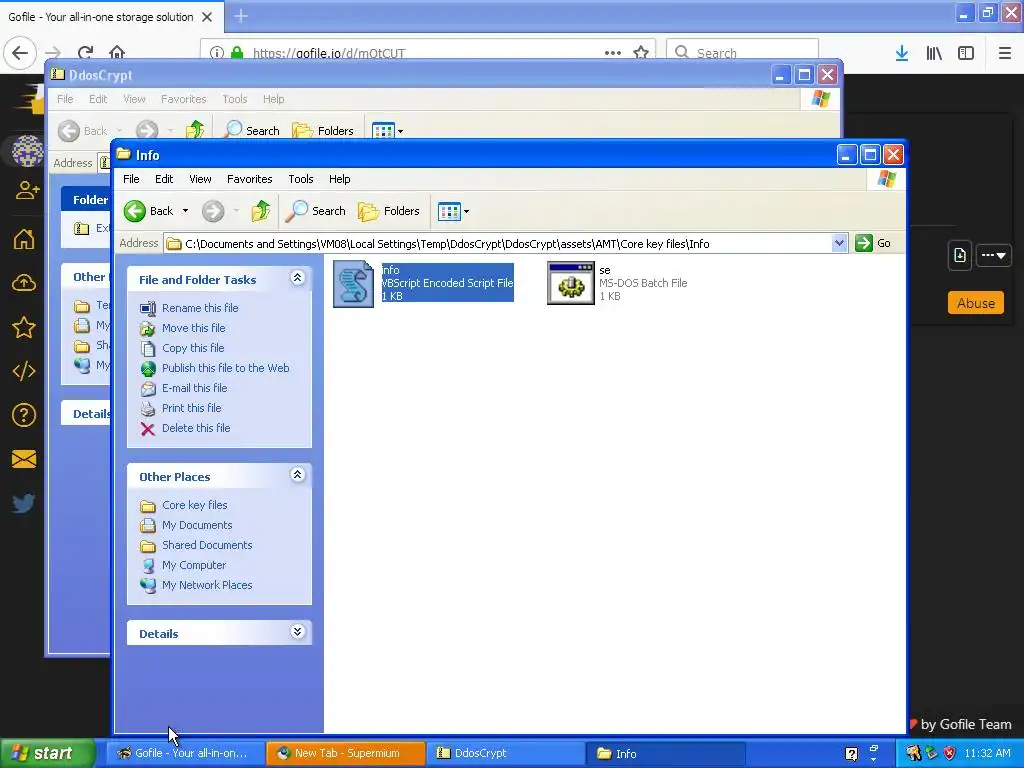
Task: Expand the address bar dropdown arrow
Action: (x=840, y=244)
